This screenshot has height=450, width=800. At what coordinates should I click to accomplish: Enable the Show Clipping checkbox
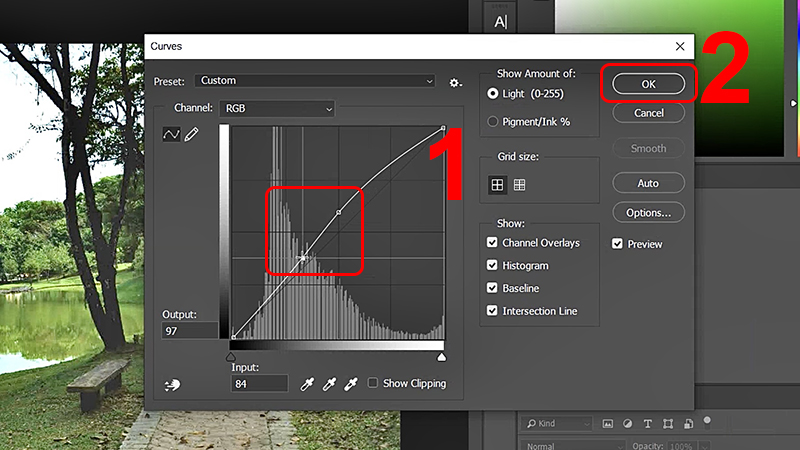point(373,383)
